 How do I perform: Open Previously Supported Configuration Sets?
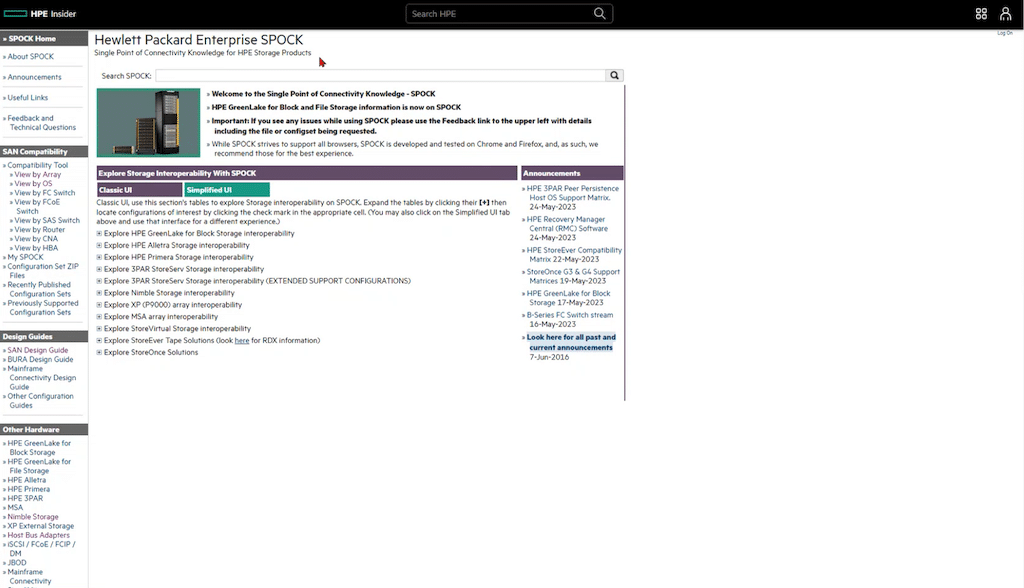(42, 308)
